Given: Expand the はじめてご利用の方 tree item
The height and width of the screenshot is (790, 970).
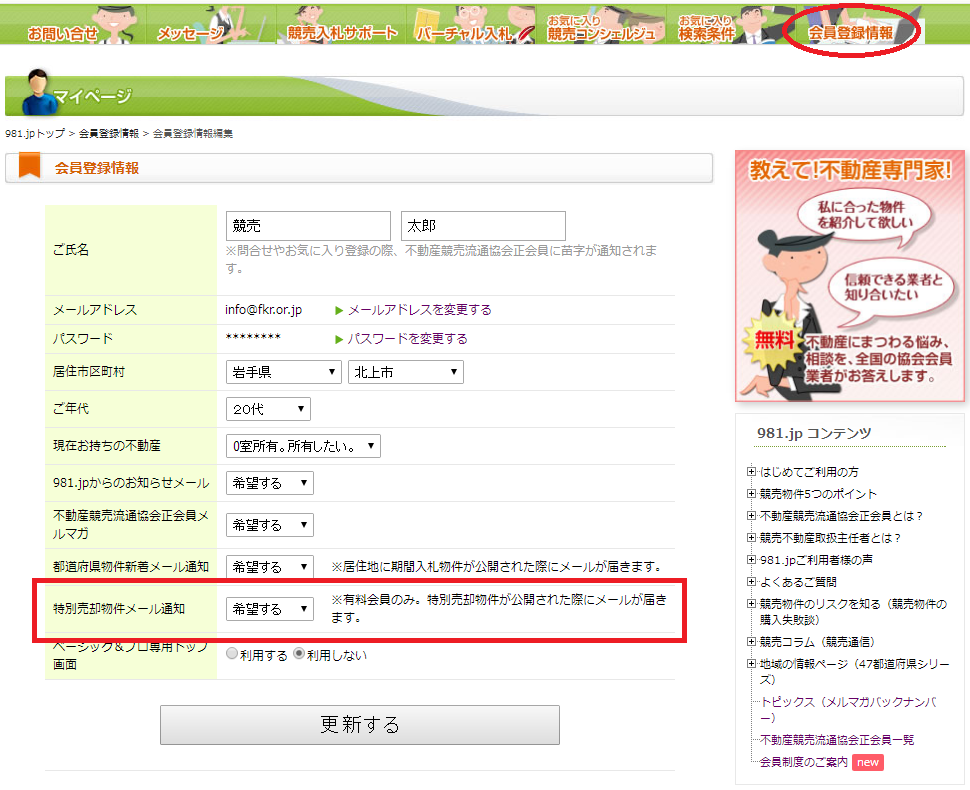Looking at the screenshot, I should [x=752, y=472].
